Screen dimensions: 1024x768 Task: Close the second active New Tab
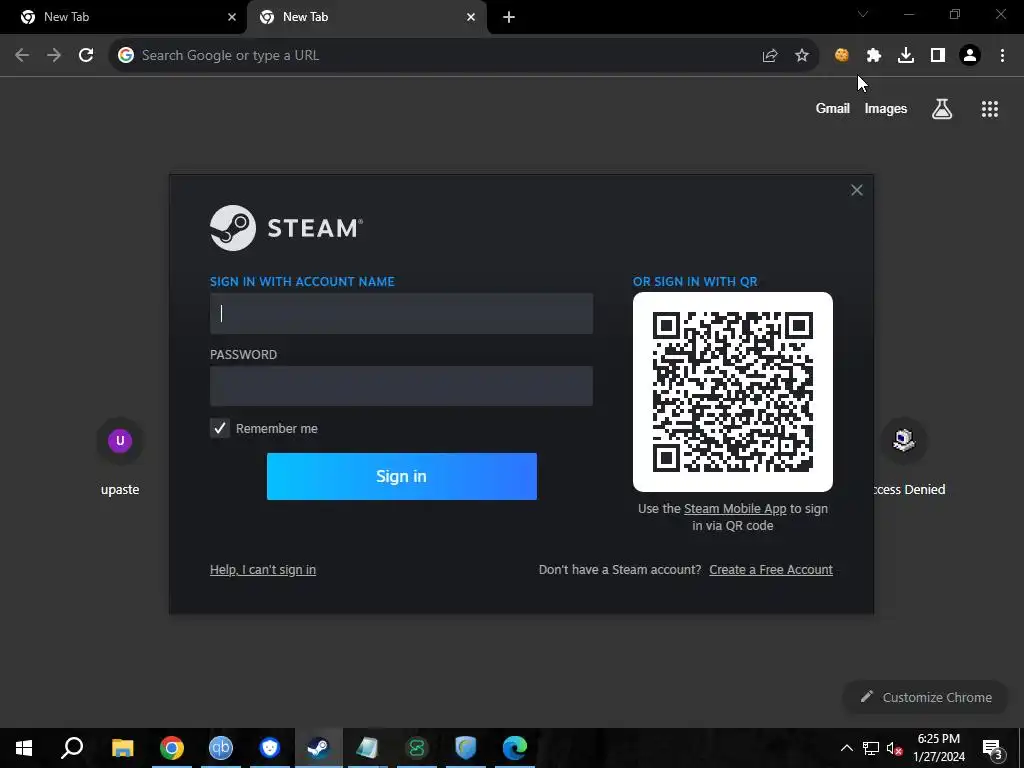tap(471, 17)
